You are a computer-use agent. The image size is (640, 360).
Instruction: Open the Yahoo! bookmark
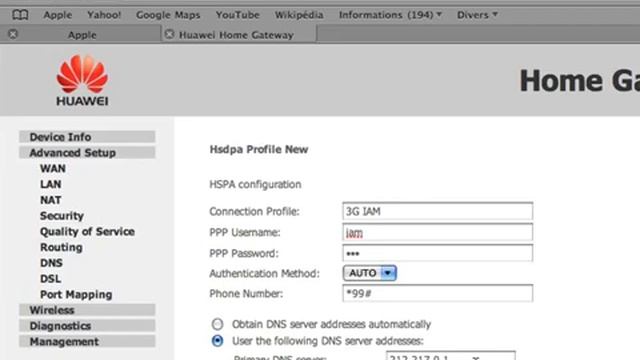pyautogui.click(x=104, y=15)
